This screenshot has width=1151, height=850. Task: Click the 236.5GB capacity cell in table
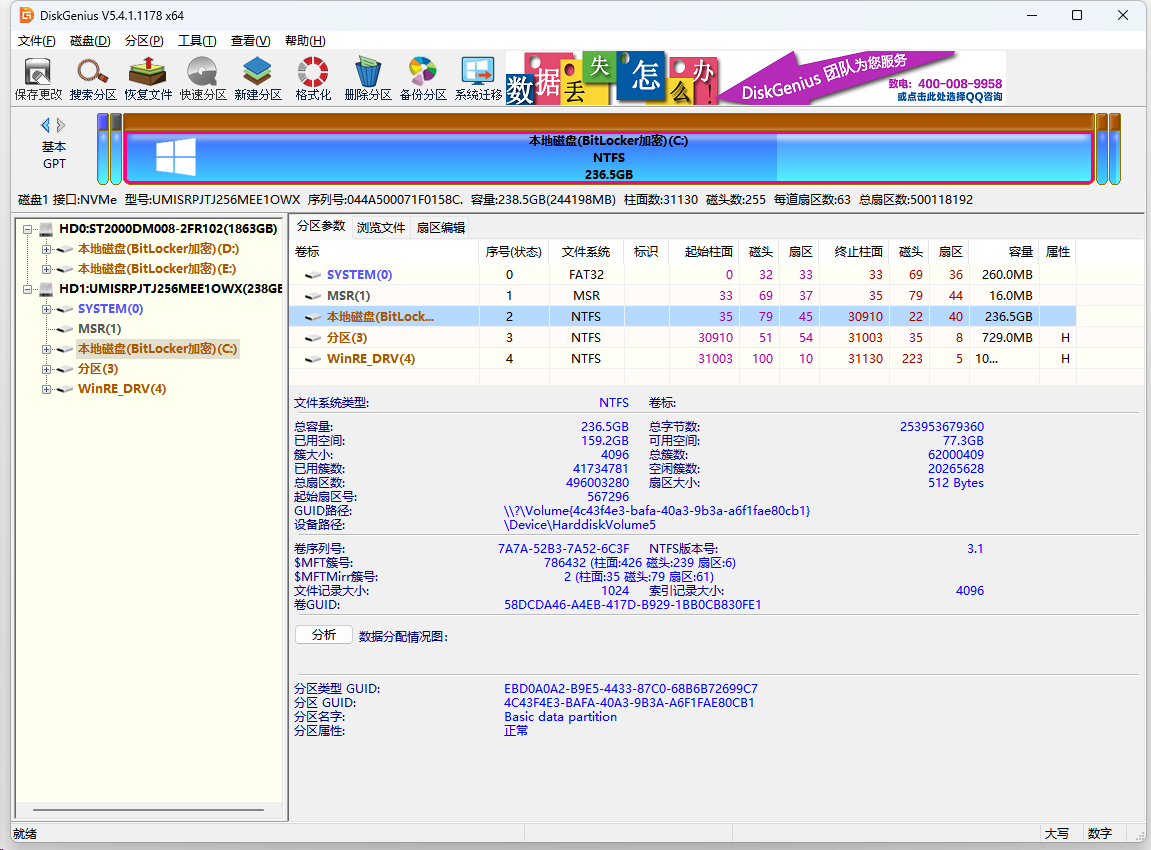click(x=1003, y=317)
